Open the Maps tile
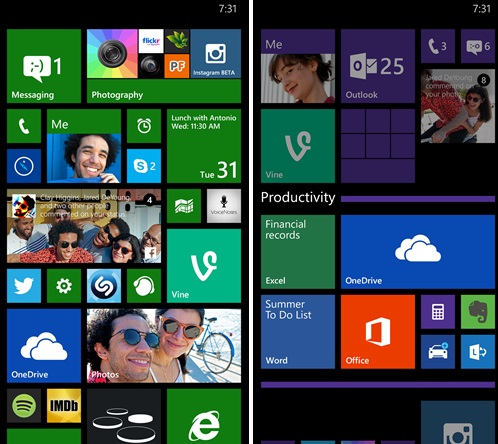This screenshot has width=498, height=444. click(x=184, y=206)
